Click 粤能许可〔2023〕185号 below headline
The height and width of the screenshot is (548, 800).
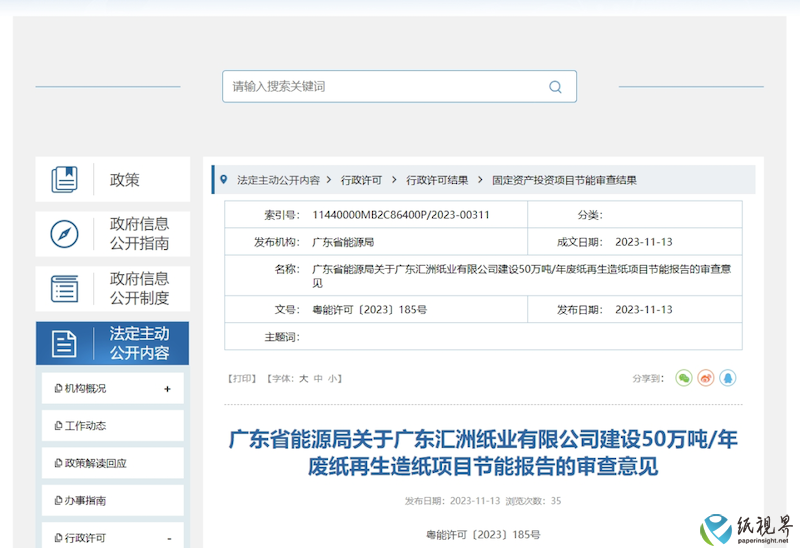coord(483,535)
